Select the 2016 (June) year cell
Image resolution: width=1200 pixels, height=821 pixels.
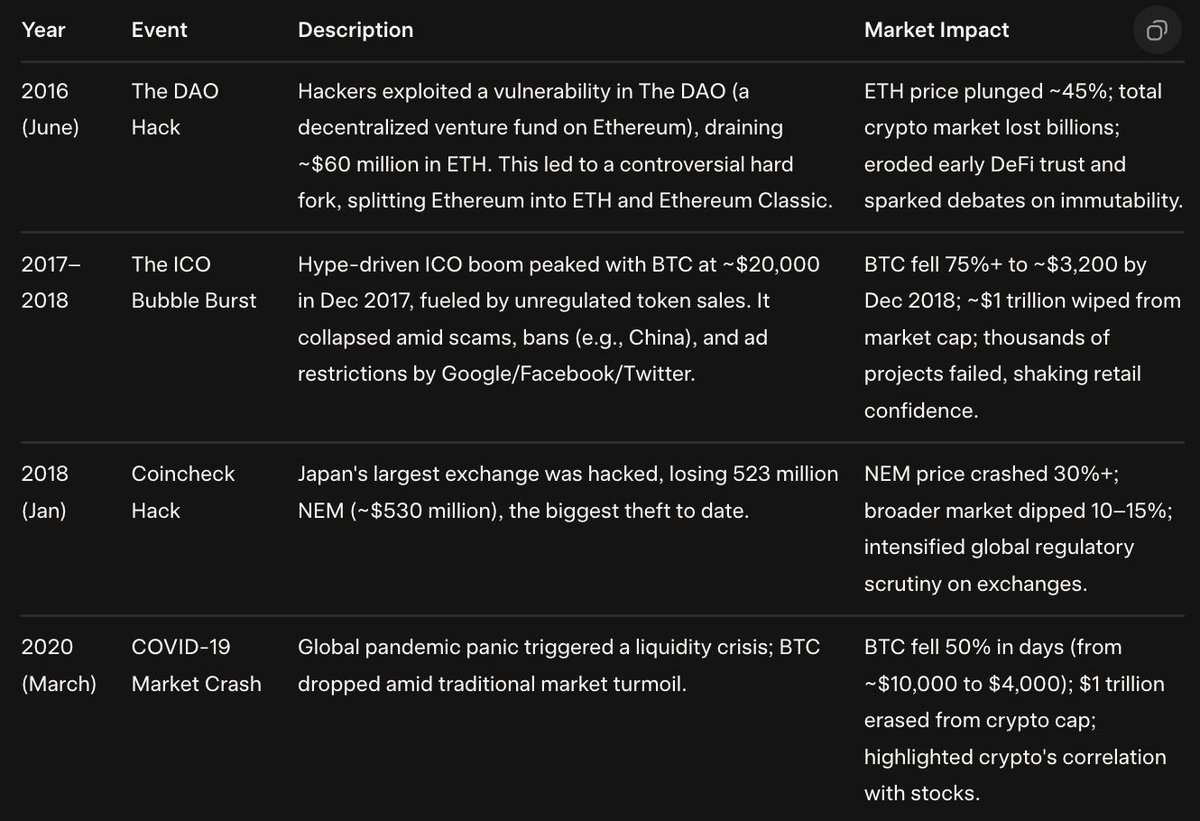pos(48,109)
